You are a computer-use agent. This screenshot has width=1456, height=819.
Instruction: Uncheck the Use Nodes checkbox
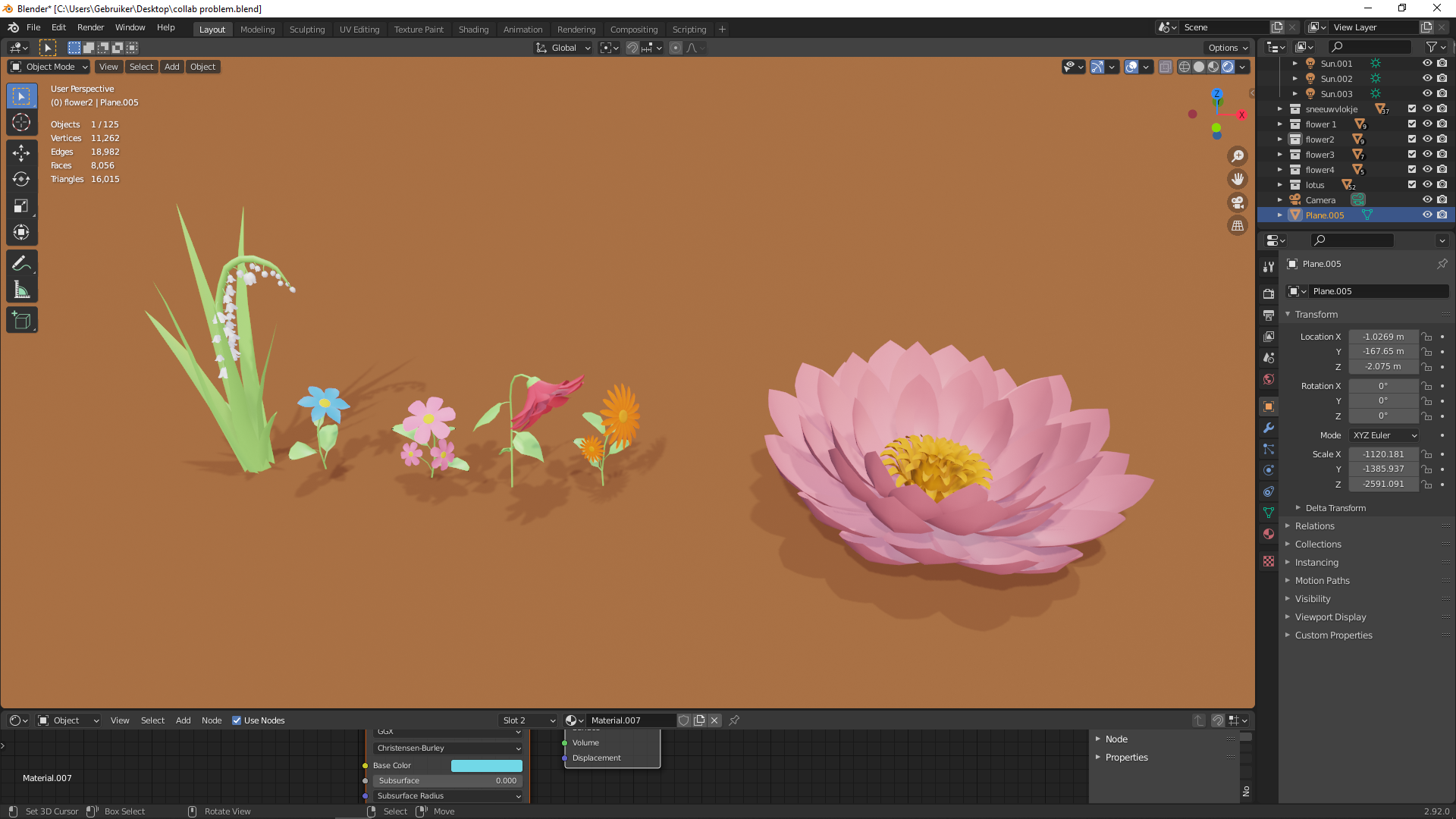pos(237,720)
